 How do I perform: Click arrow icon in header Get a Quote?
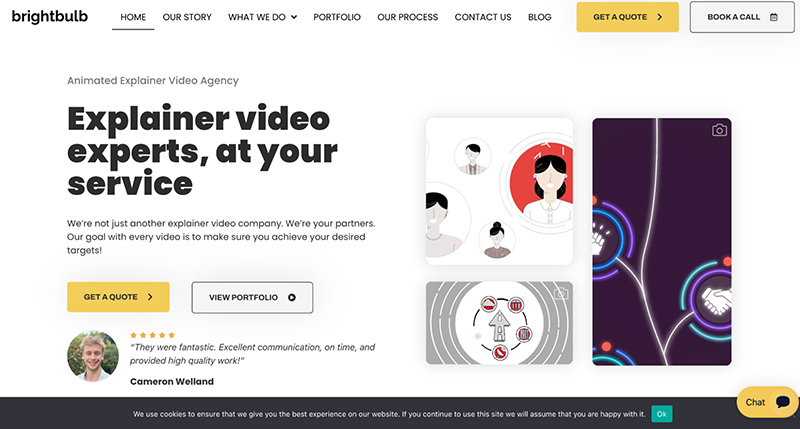(660, 17)
